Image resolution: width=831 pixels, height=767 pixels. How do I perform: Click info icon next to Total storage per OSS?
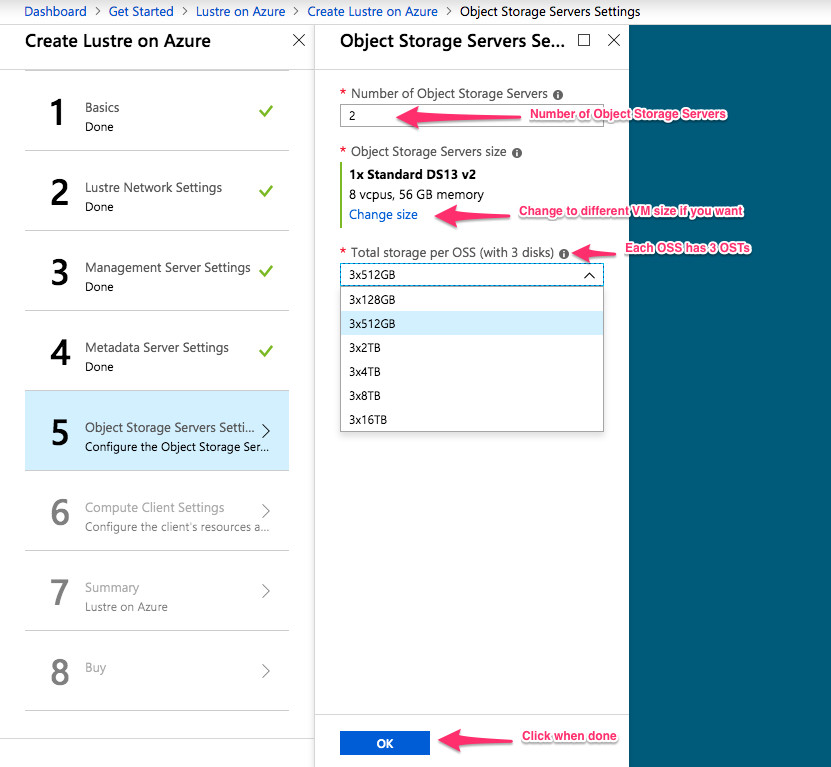click(564, 254)
